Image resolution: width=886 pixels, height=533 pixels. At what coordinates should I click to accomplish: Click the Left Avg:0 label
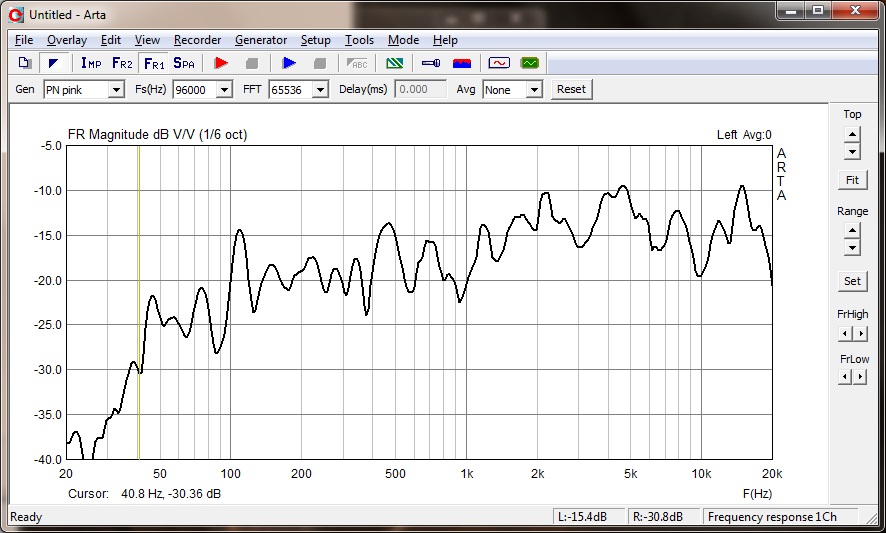[744, 135]
